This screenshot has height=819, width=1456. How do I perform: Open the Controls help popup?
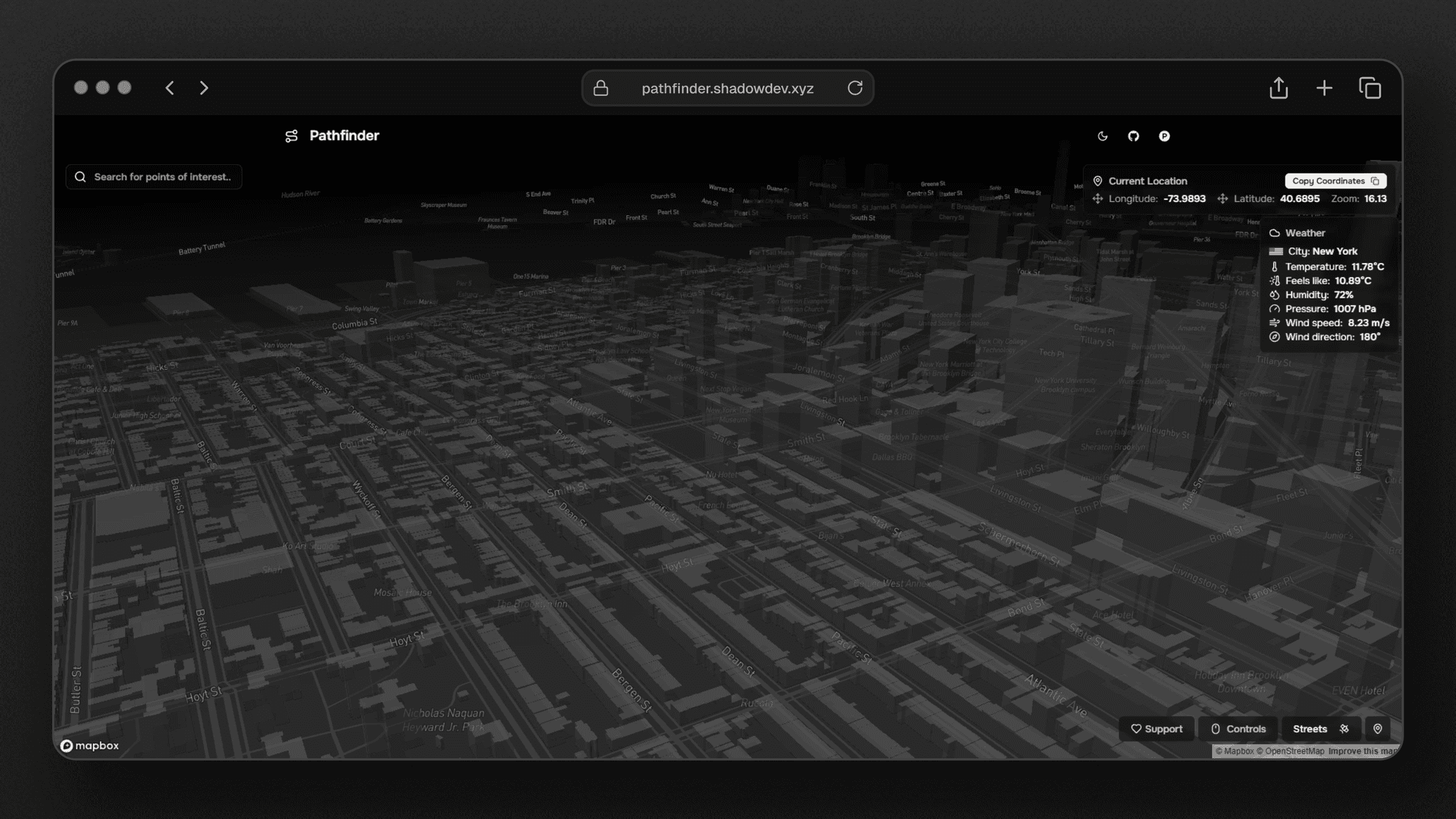[1238, 729]
